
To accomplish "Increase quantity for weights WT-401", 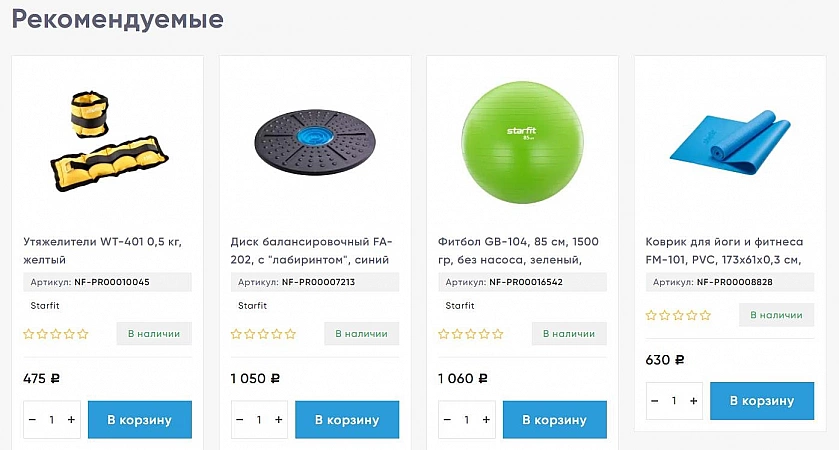I will 71,420.
